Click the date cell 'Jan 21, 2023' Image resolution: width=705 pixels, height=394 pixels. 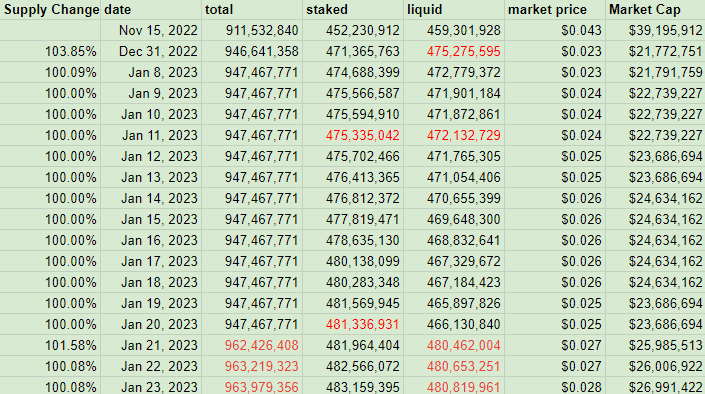point(151,345)
